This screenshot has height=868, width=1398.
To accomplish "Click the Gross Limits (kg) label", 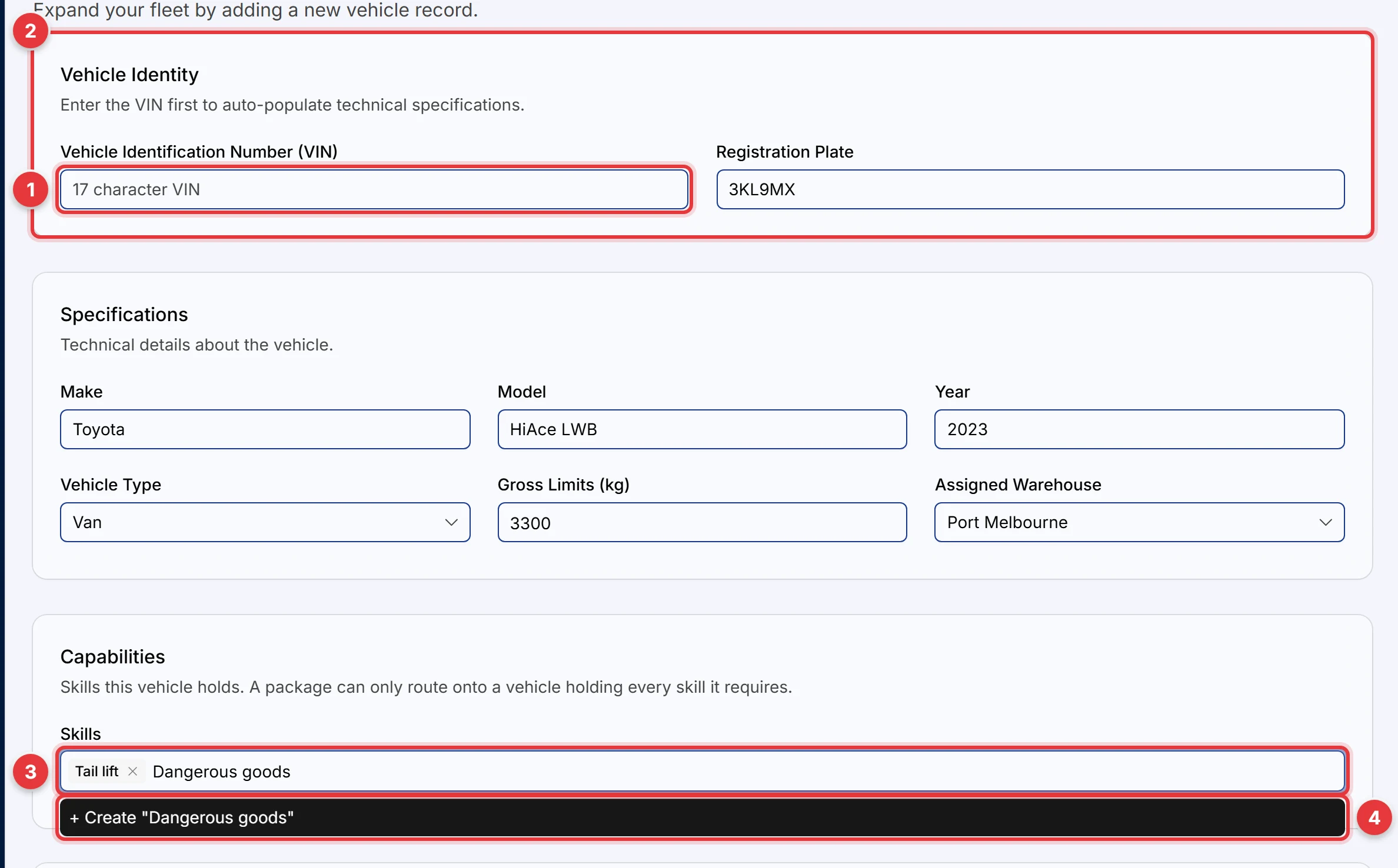I will [563, 485].
